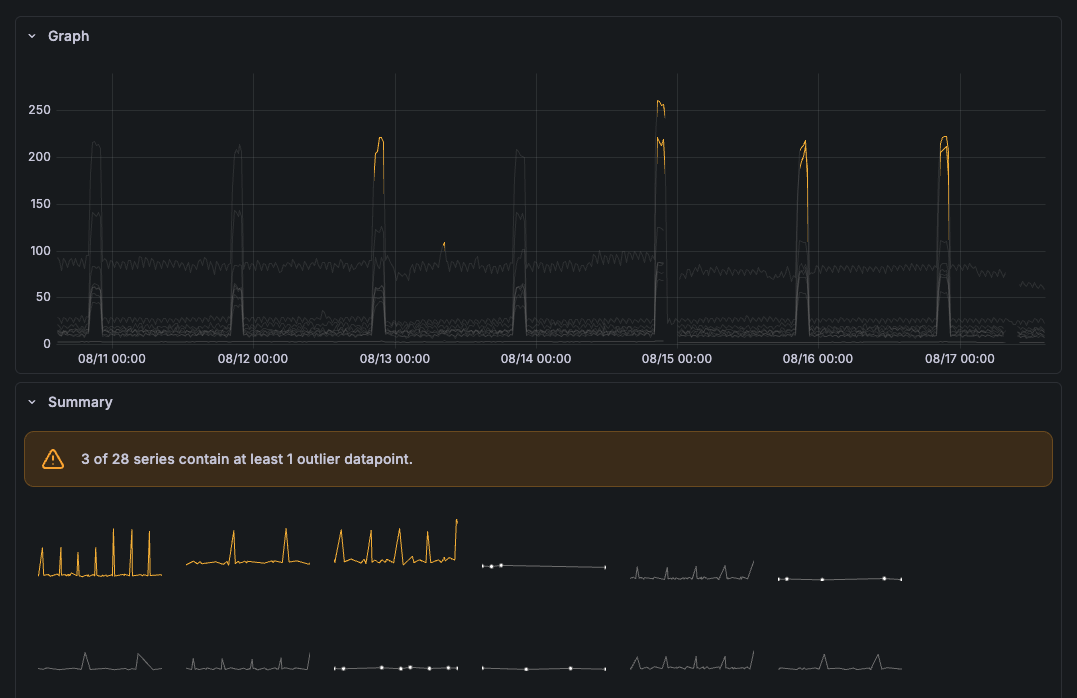Click the orange warning triangle icon

click(x=53, y=459)
